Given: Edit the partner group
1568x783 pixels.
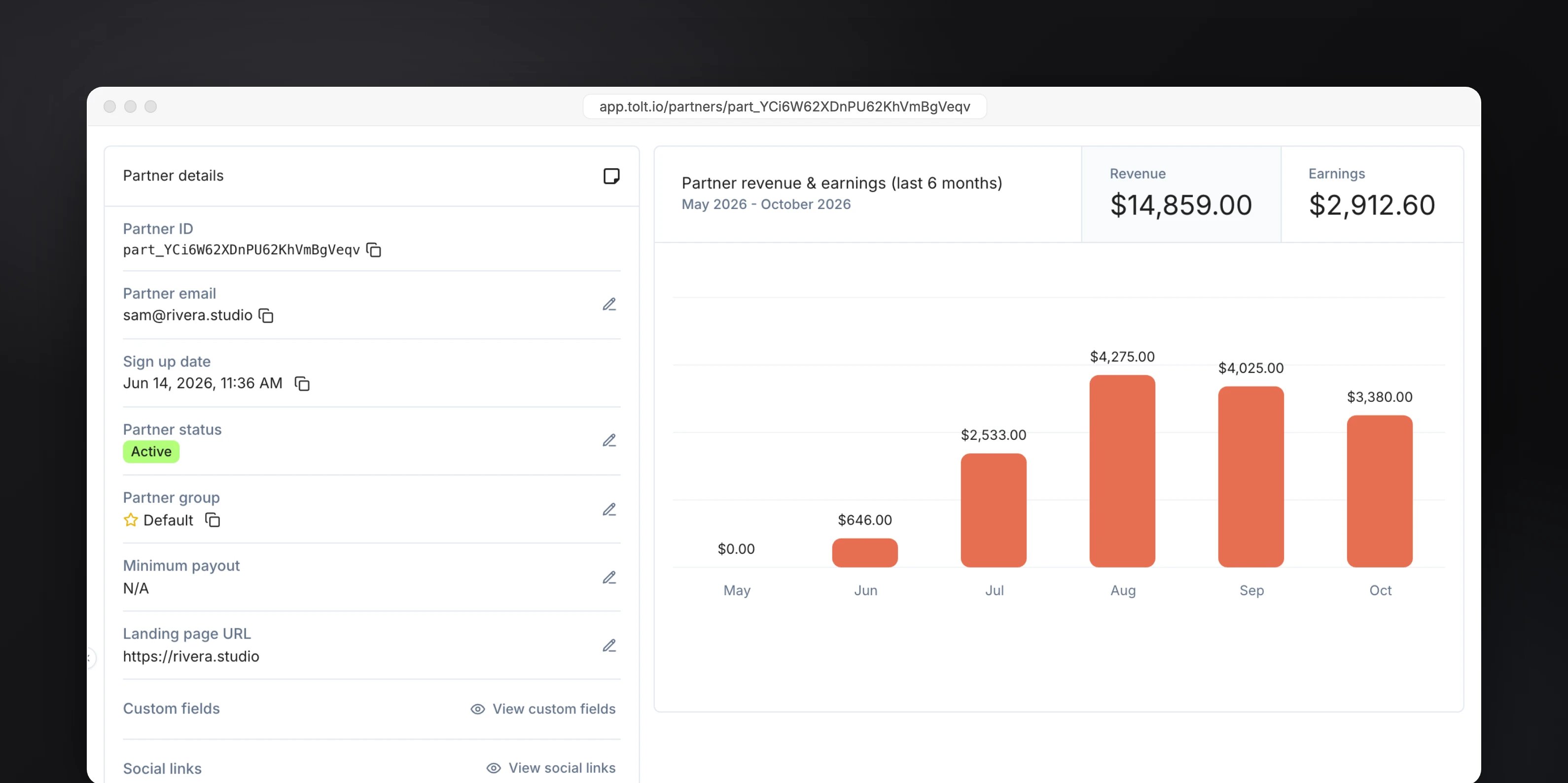Looking at the screenshot, I should (609, 509).
